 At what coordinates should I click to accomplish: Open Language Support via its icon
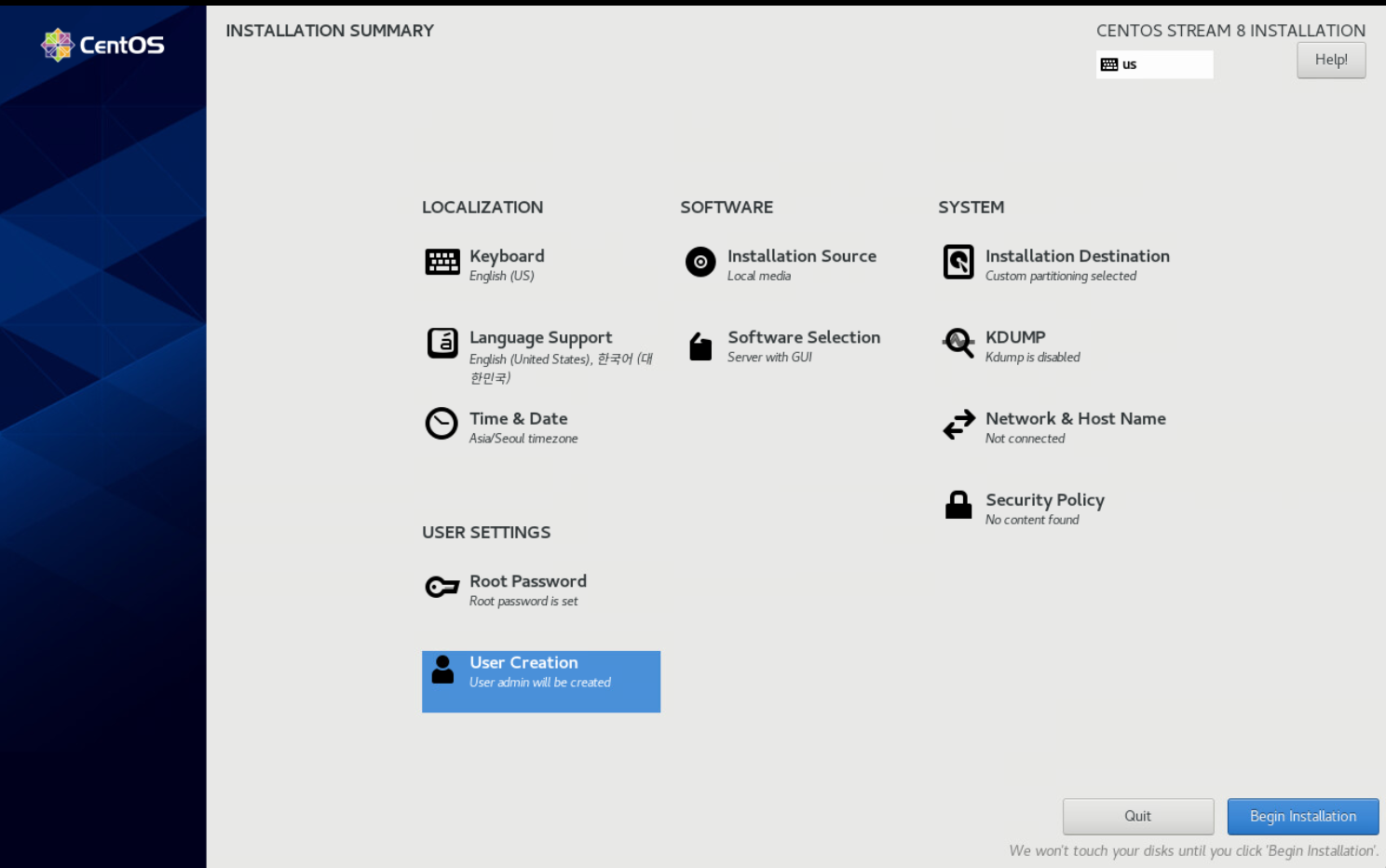coord(442,343)
